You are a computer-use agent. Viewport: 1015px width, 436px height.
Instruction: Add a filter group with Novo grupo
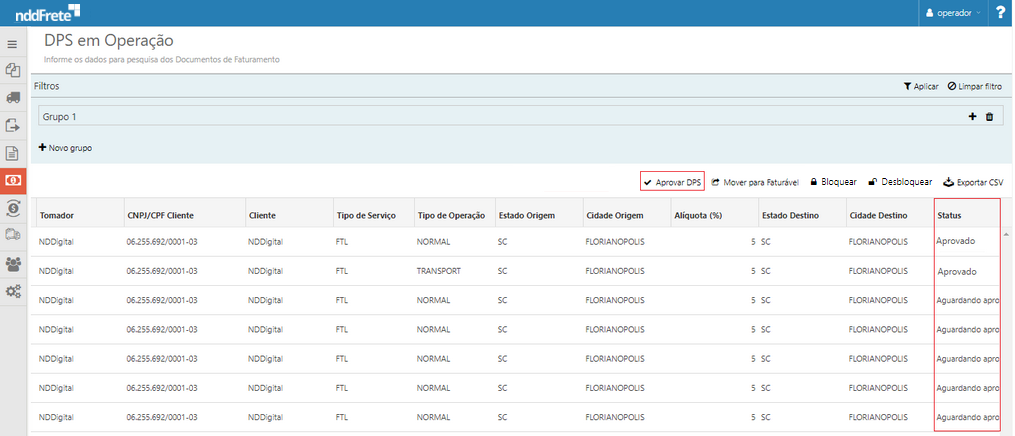pos(65,148)
